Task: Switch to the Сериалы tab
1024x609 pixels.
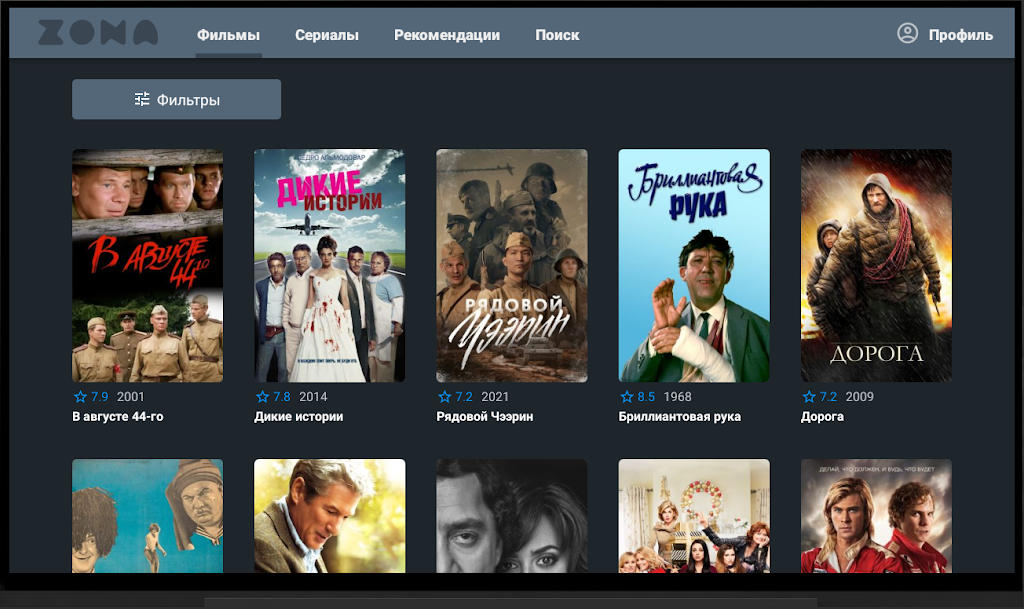Action: point(326,35)
